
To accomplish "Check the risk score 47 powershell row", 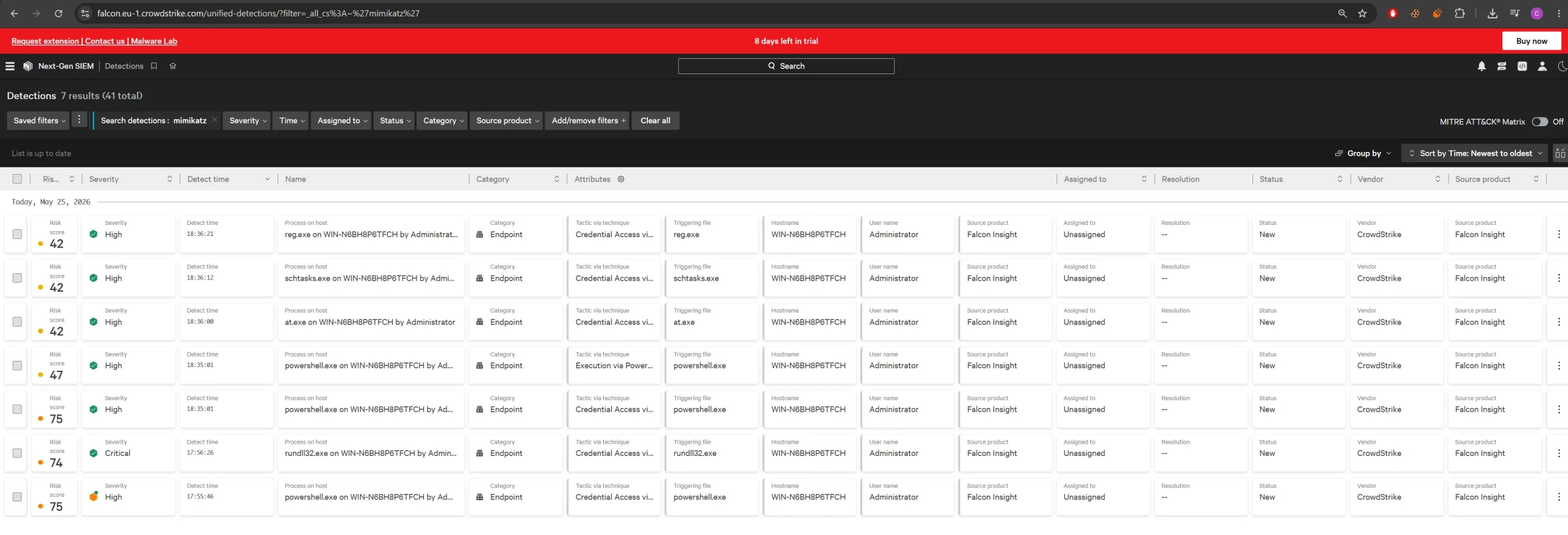I will tap(17, 365).
